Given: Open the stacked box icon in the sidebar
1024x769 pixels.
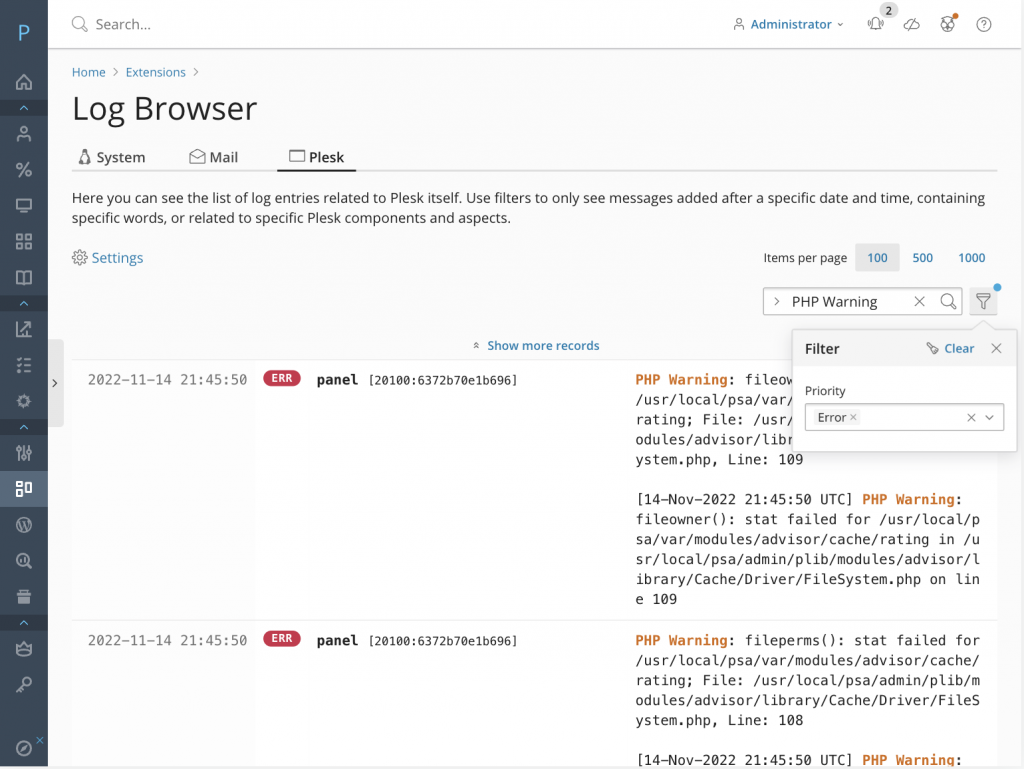Looking at the screenshot, I should click(24, 597).
